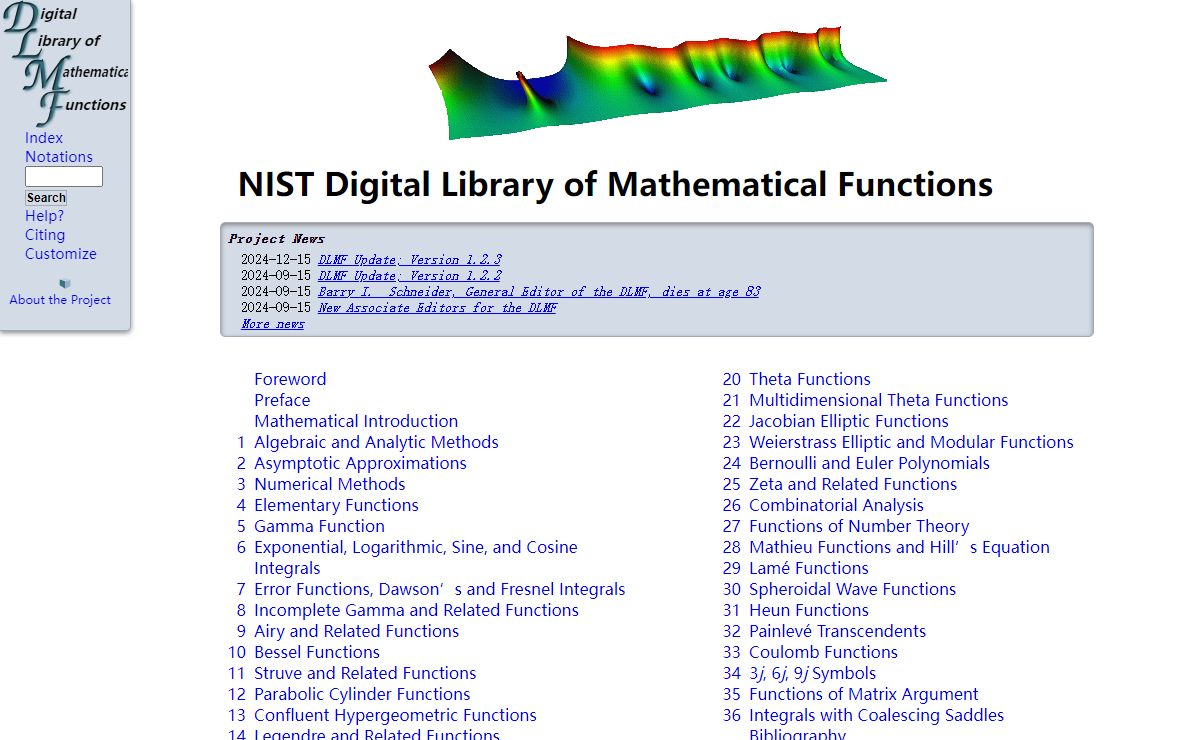Open chapter 12 Parabolic Cylinder Functions
The image size is (1200, 740).
[362, 694]
